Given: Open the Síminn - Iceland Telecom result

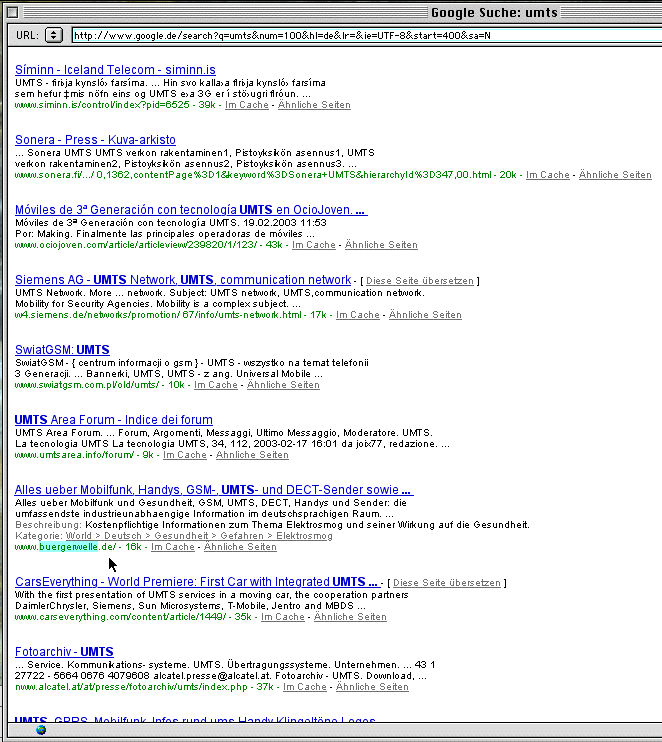Looking at the screenshot, I should pyautogui.click(x=115, y=70).
